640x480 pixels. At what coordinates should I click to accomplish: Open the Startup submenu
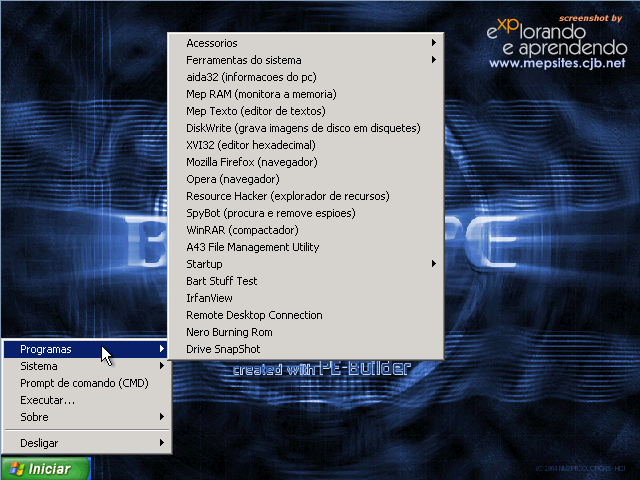click(x=305, y=264)
